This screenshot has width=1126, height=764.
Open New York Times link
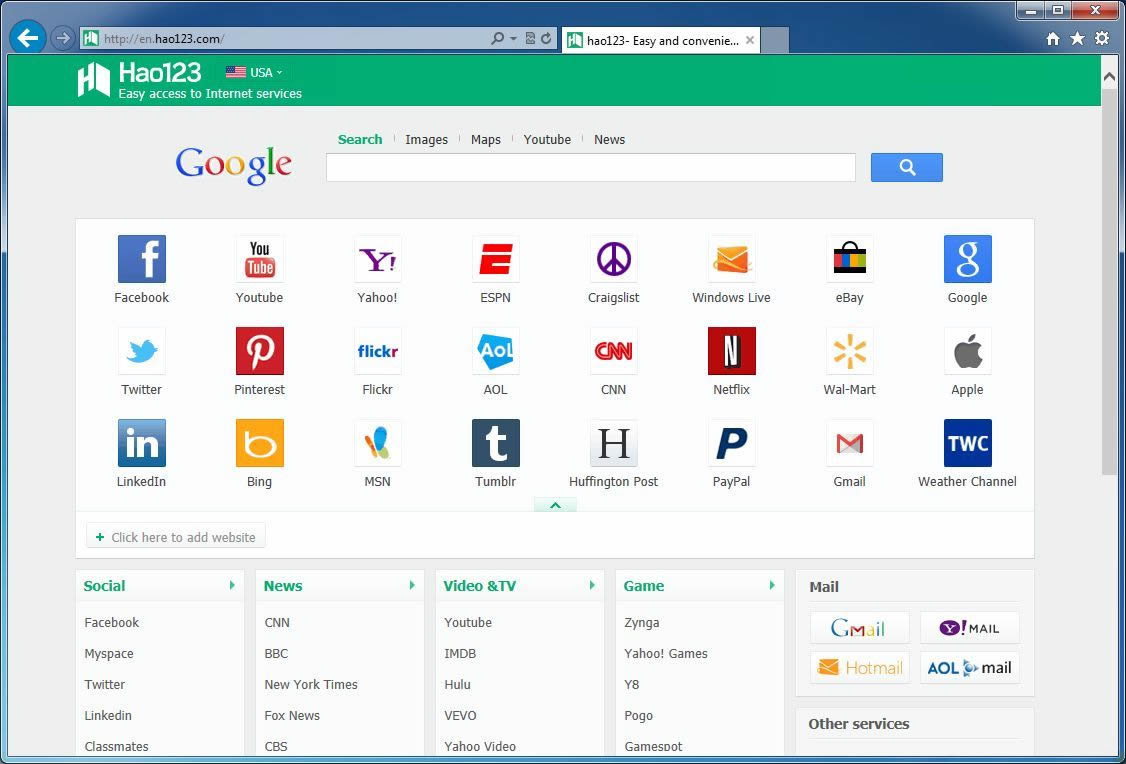[310, 684]
